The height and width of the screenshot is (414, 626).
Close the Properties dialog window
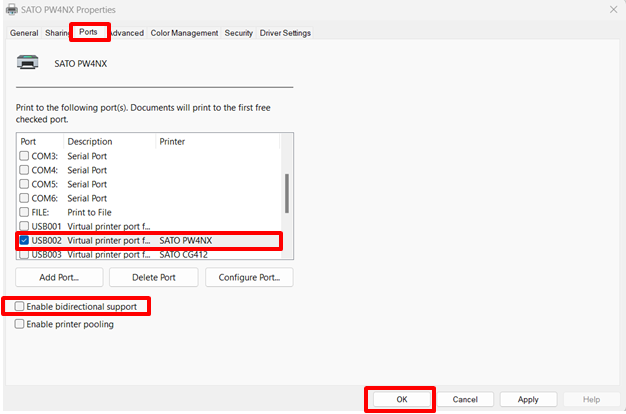click(612, 9)
